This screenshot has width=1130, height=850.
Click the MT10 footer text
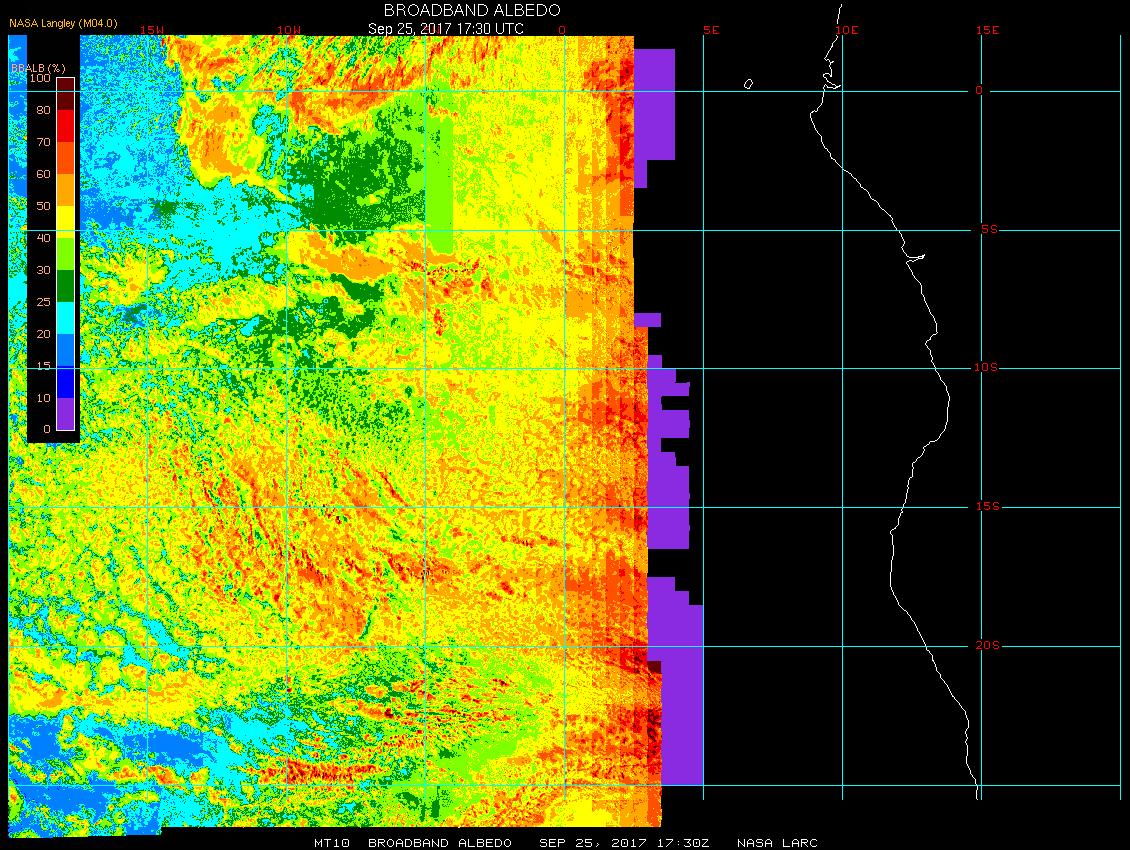[332, 843]
